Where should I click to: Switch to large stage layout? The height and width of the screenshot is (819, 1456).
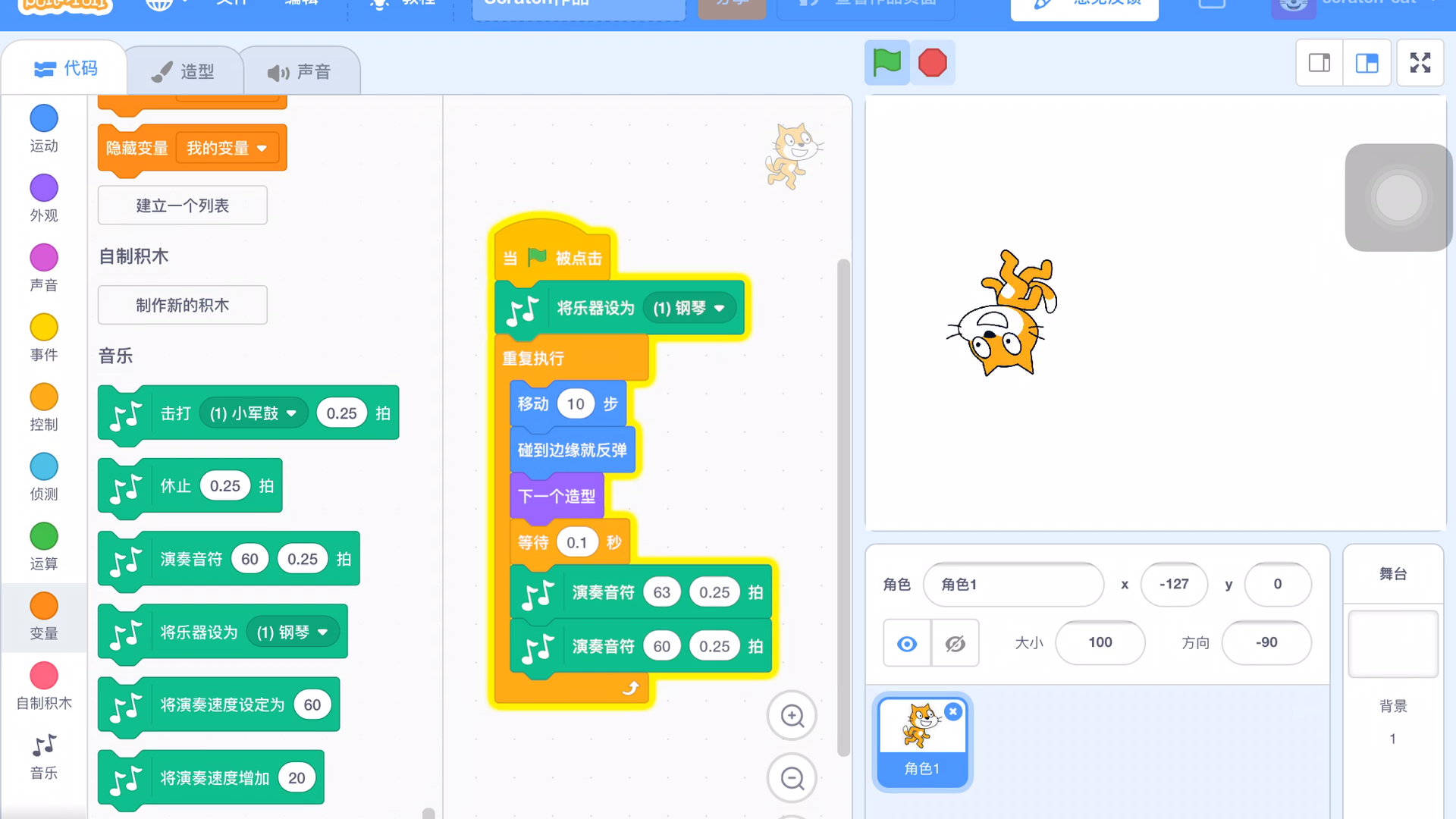coord(1367,63)
